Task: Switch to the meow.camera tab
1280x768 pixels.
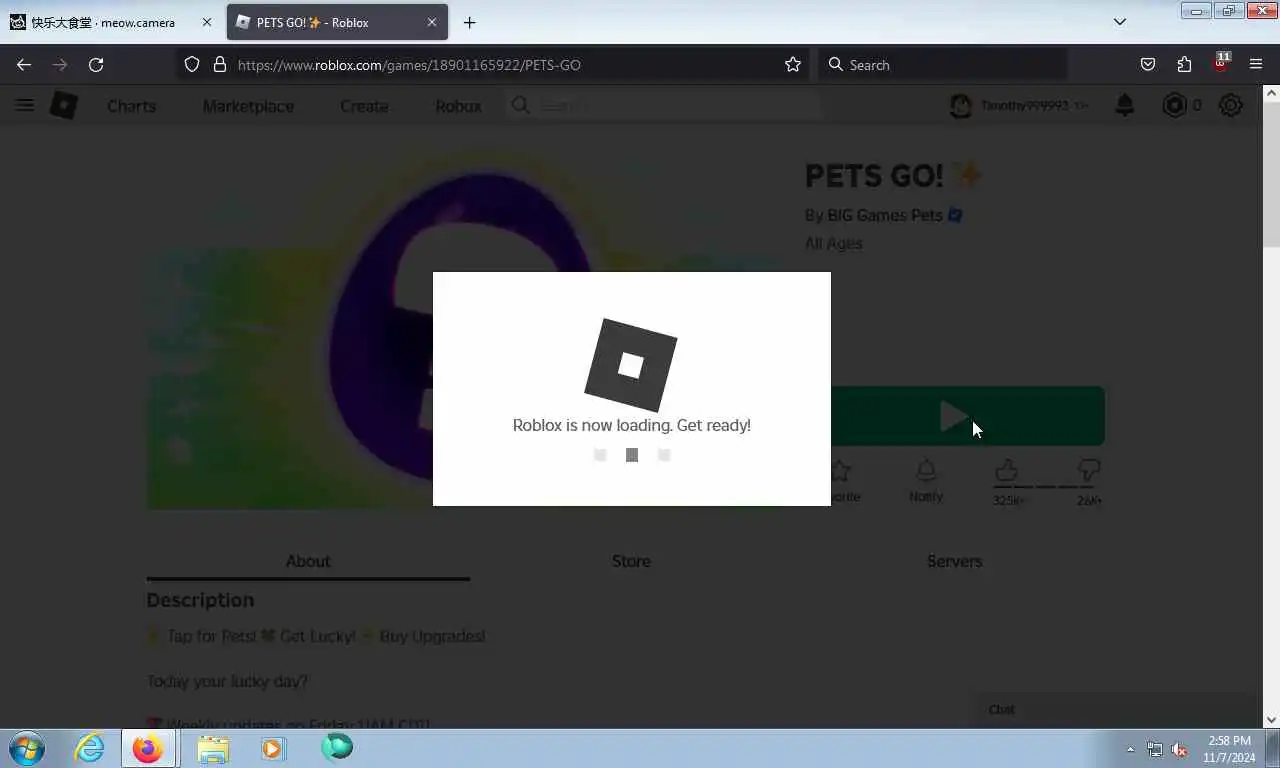Action: (x=112, y=22)
